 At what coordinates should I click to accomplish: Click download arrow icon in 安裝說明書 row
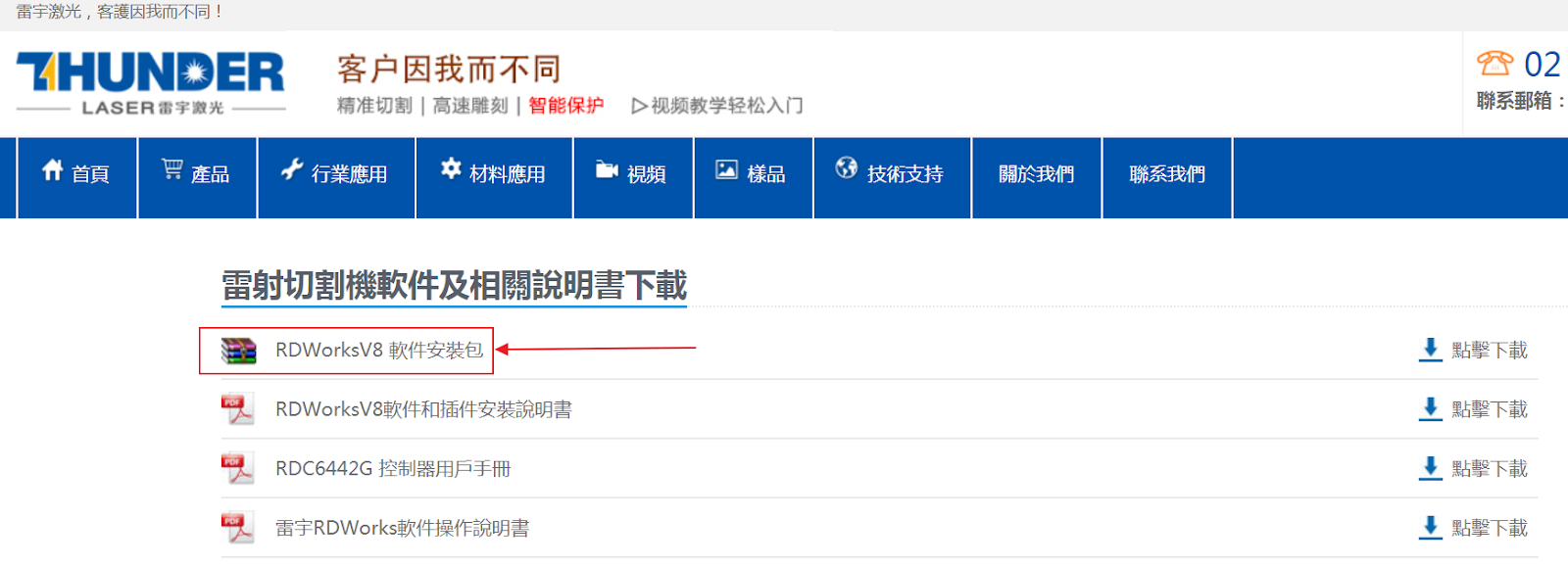(x=1431, y=409)
